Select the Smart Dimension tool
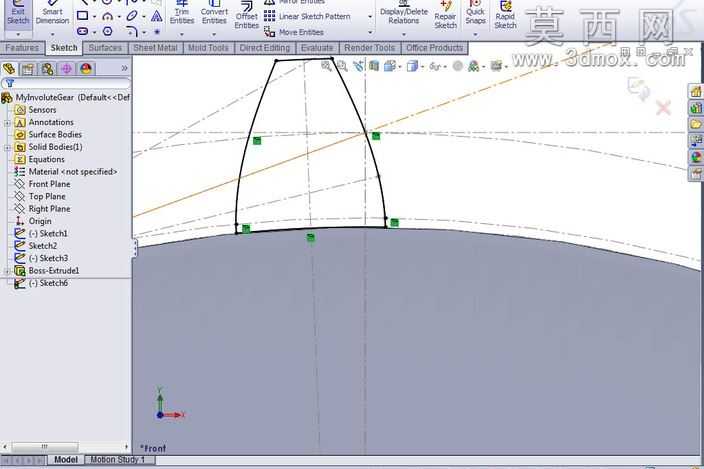This screenshot has height=469, width=704. pos(53,14)
